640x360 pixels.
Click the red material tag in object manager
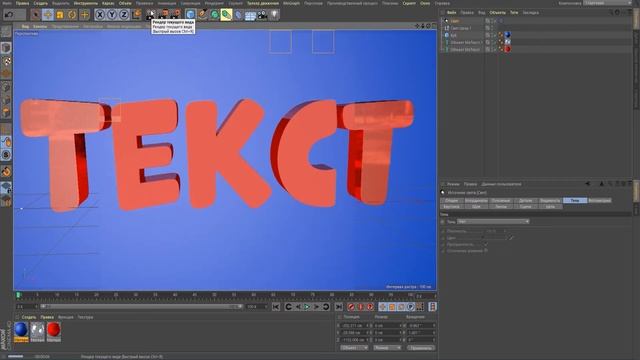(507, 49)
